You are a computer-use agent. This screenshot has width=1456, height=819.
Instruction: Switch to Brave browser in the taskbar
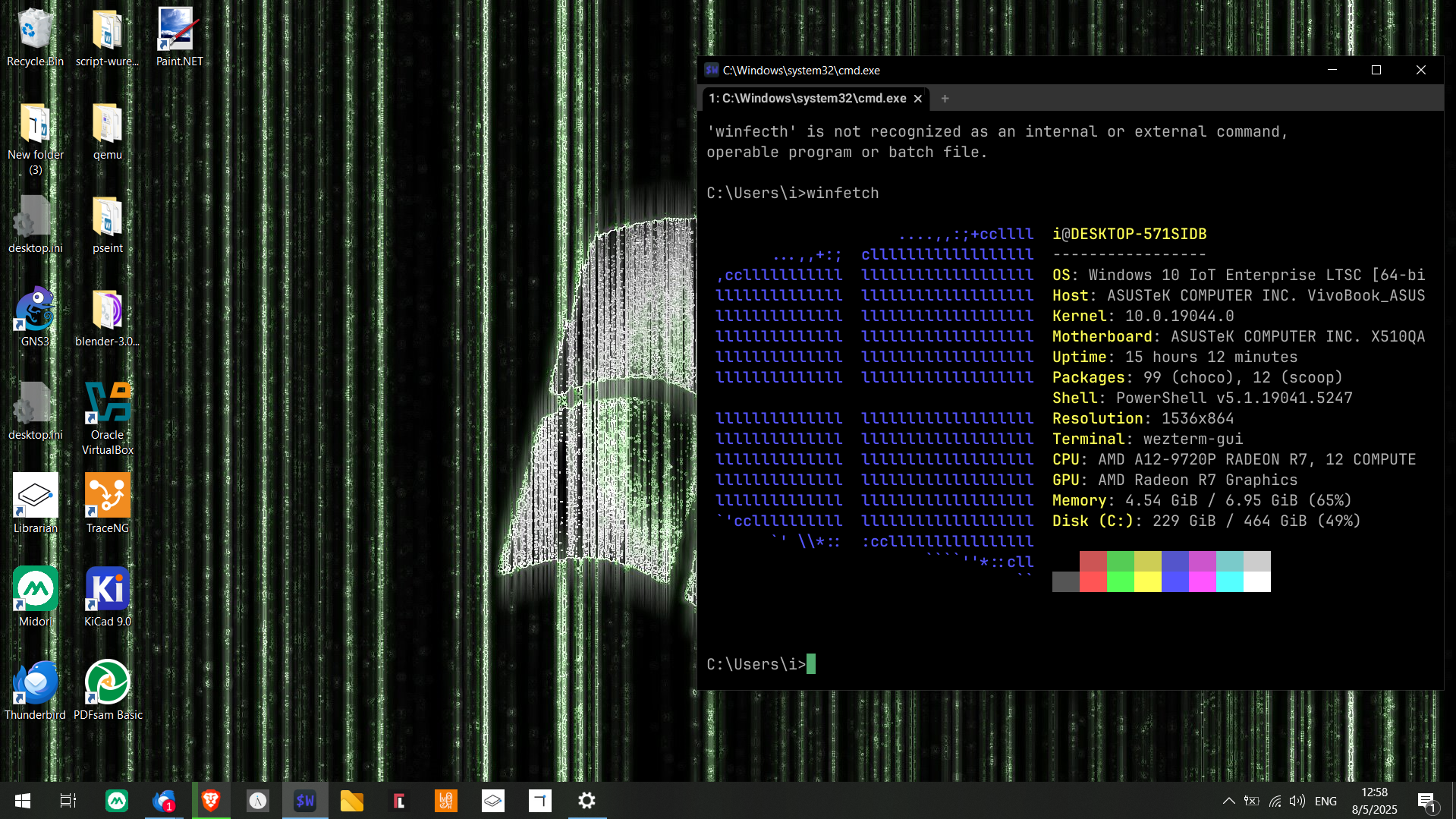point(211,801)
